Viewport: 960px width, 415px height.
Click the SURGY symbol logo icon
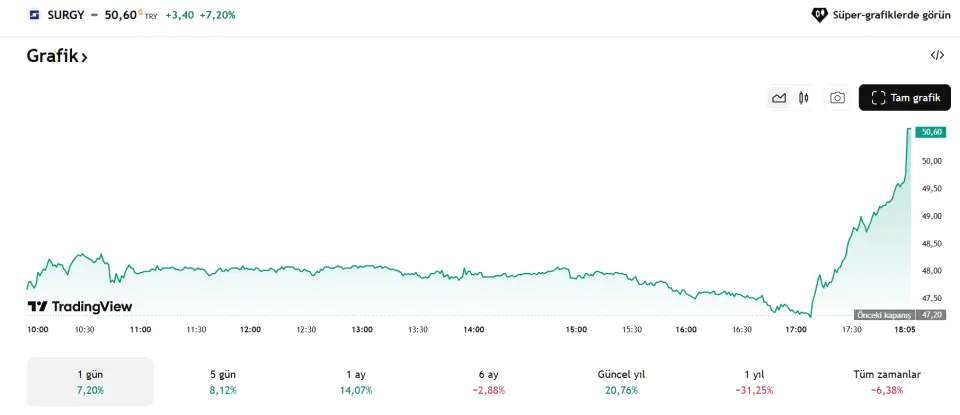coord(34,15)
